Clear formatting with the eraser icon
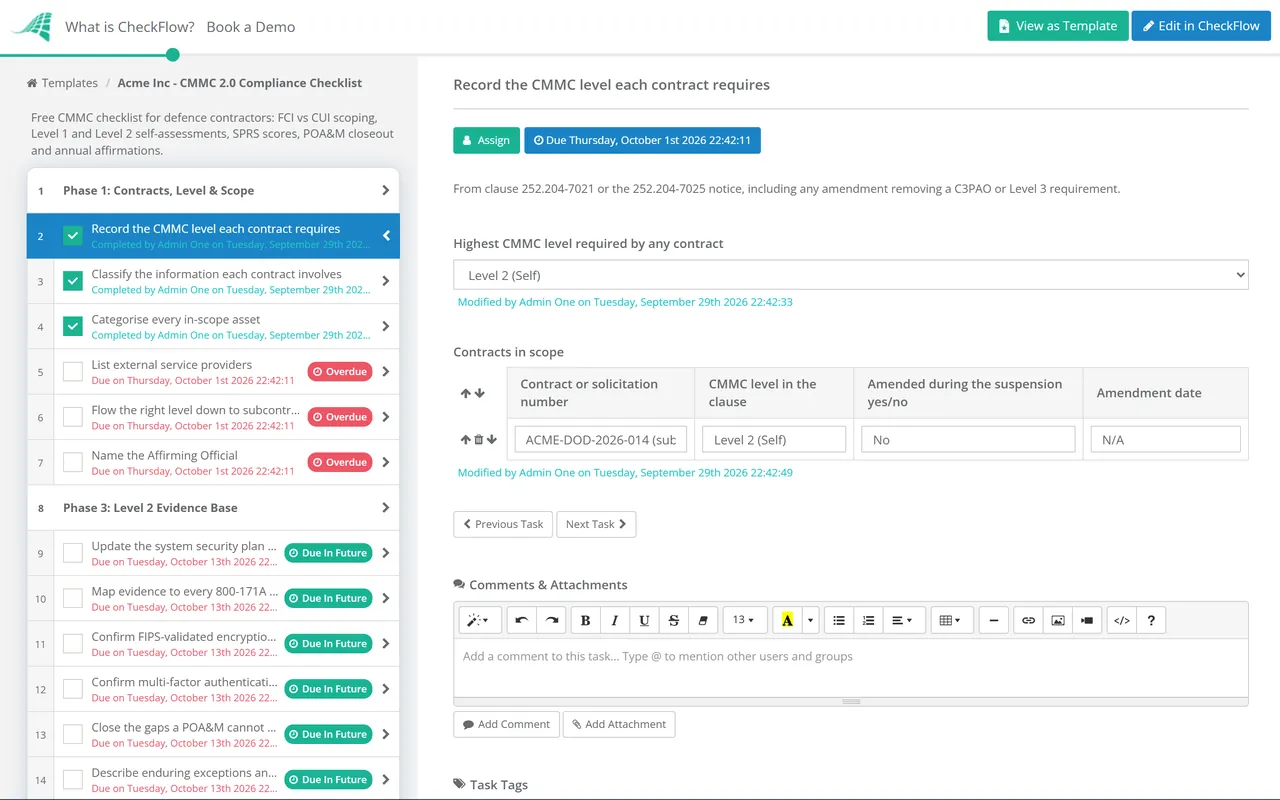Screen dimensions: 1280x800 pyautogui.click(x=703, y=620)
